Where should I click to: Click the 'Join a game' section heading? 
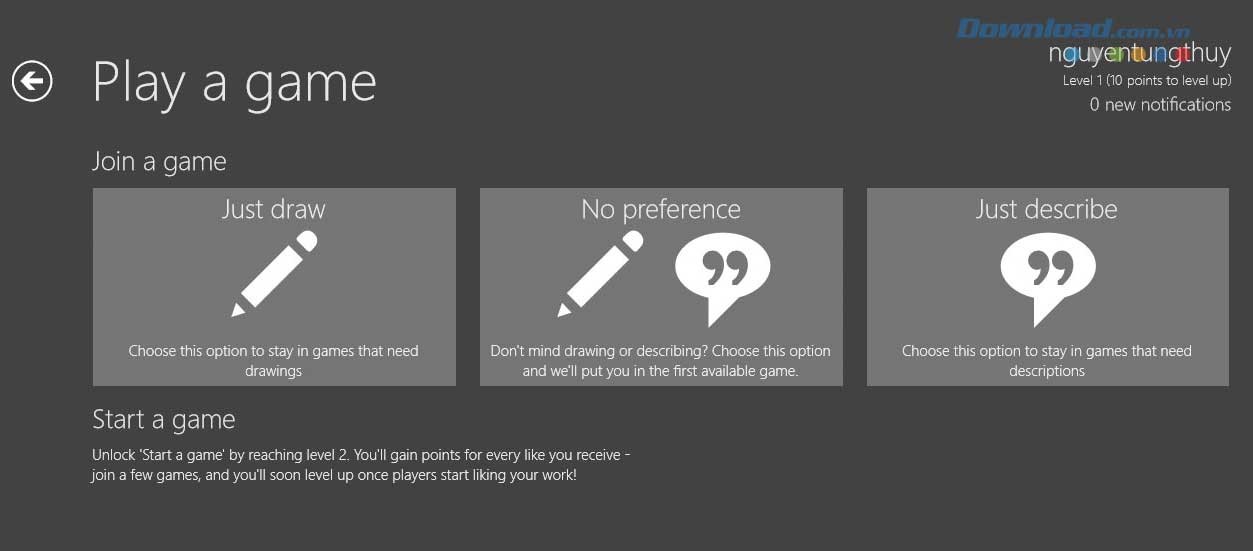(x=159, y=162)
